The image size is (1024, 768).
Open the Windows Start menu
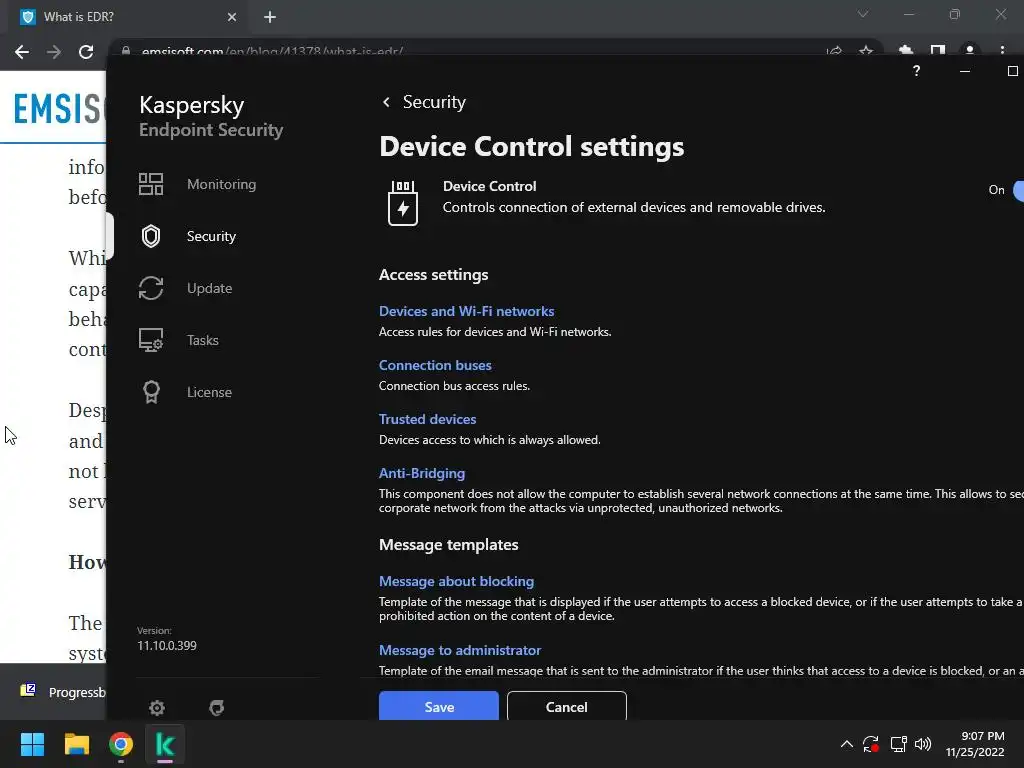click(32, 744)
